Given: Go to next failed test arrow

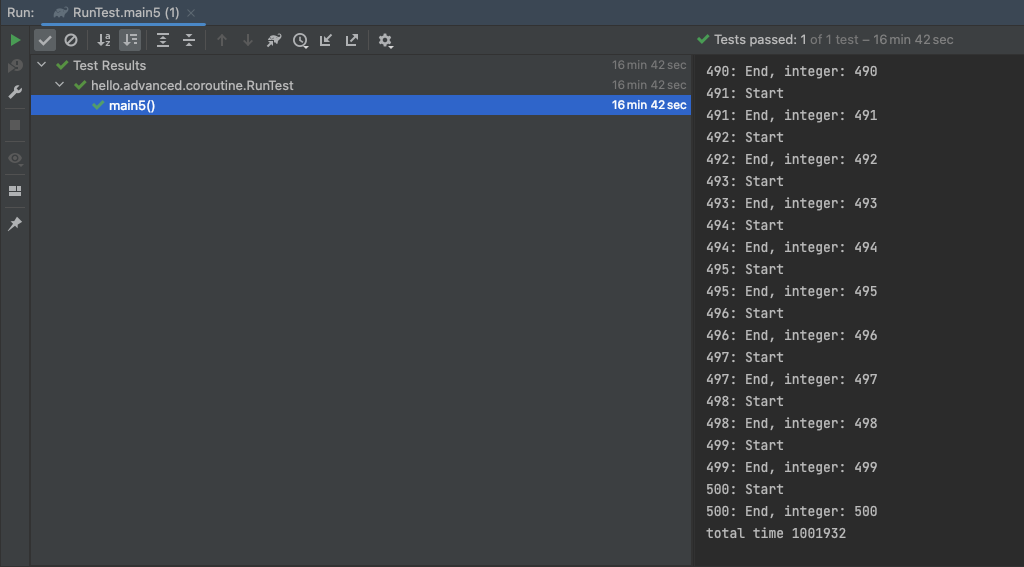Looking at the screenshot, I should pos(248,40).
